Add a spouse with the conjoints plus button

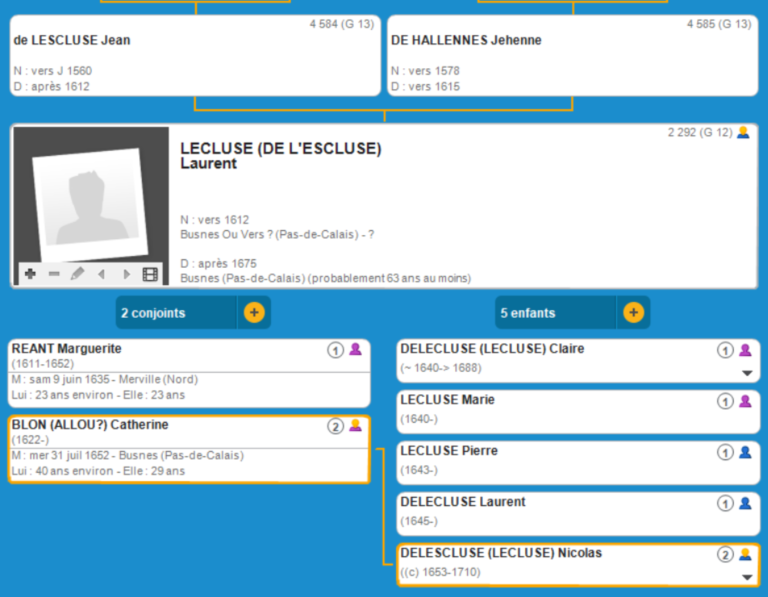[x=254, y=313]
